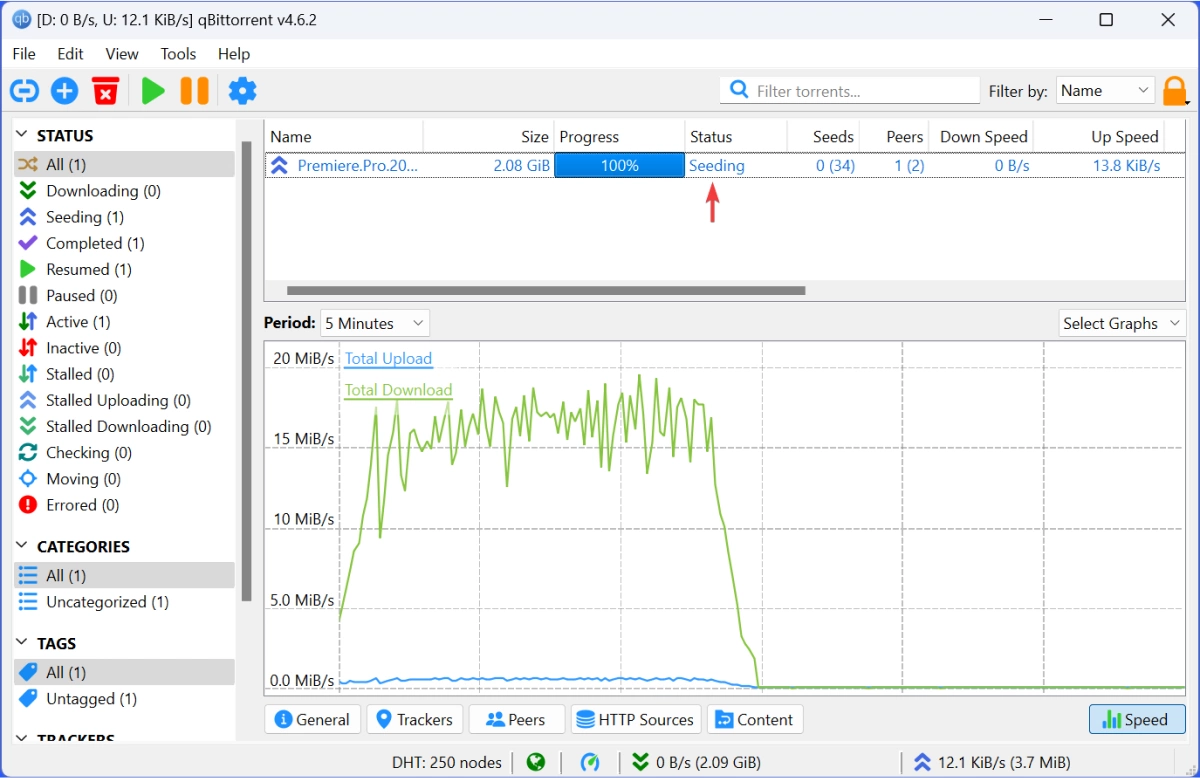Collapse the TAGS section
This screenshot has width=1200, height=778.
tap(22, 643)
